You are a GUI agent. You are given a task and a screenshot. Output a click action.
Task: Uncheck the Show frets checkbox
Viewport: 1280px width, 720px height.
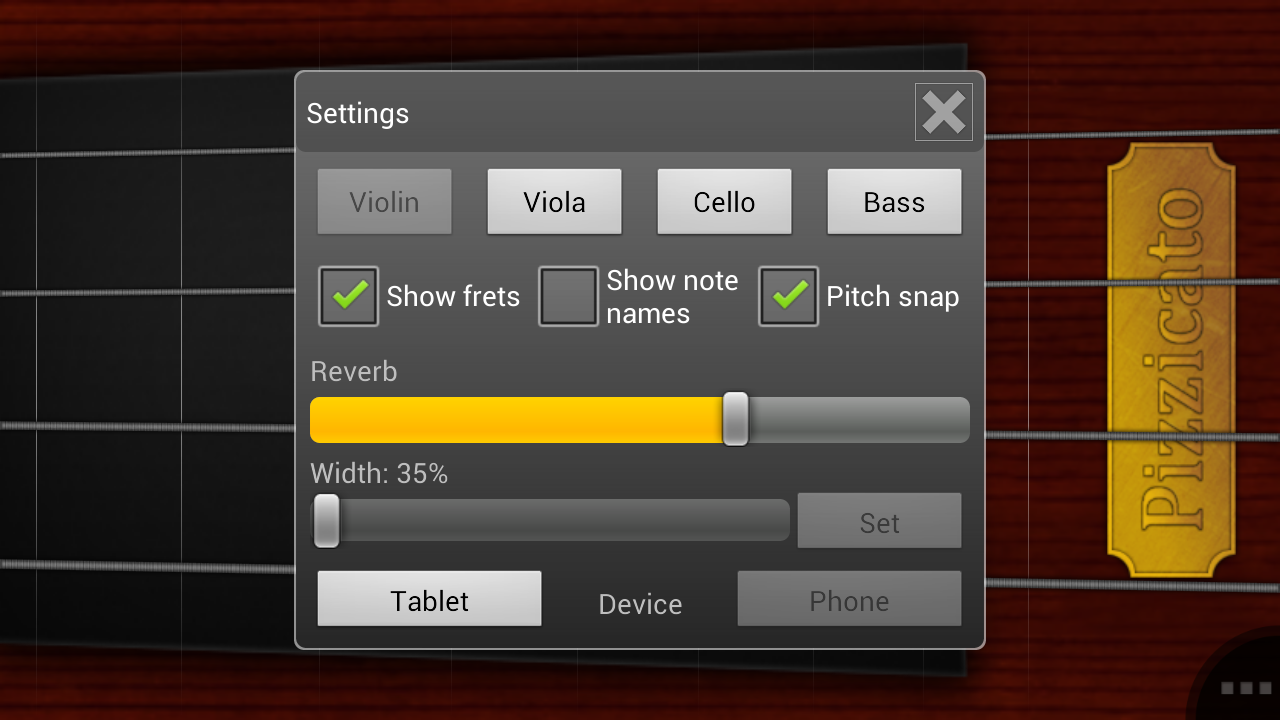tap(348, 296)
